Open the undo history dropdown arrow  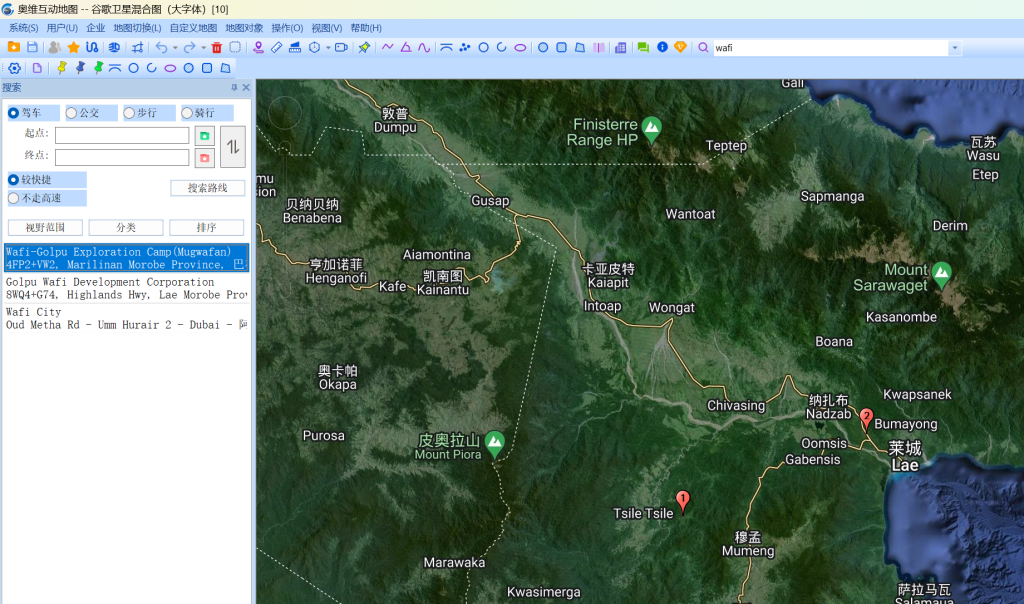(x=175, y=47)
